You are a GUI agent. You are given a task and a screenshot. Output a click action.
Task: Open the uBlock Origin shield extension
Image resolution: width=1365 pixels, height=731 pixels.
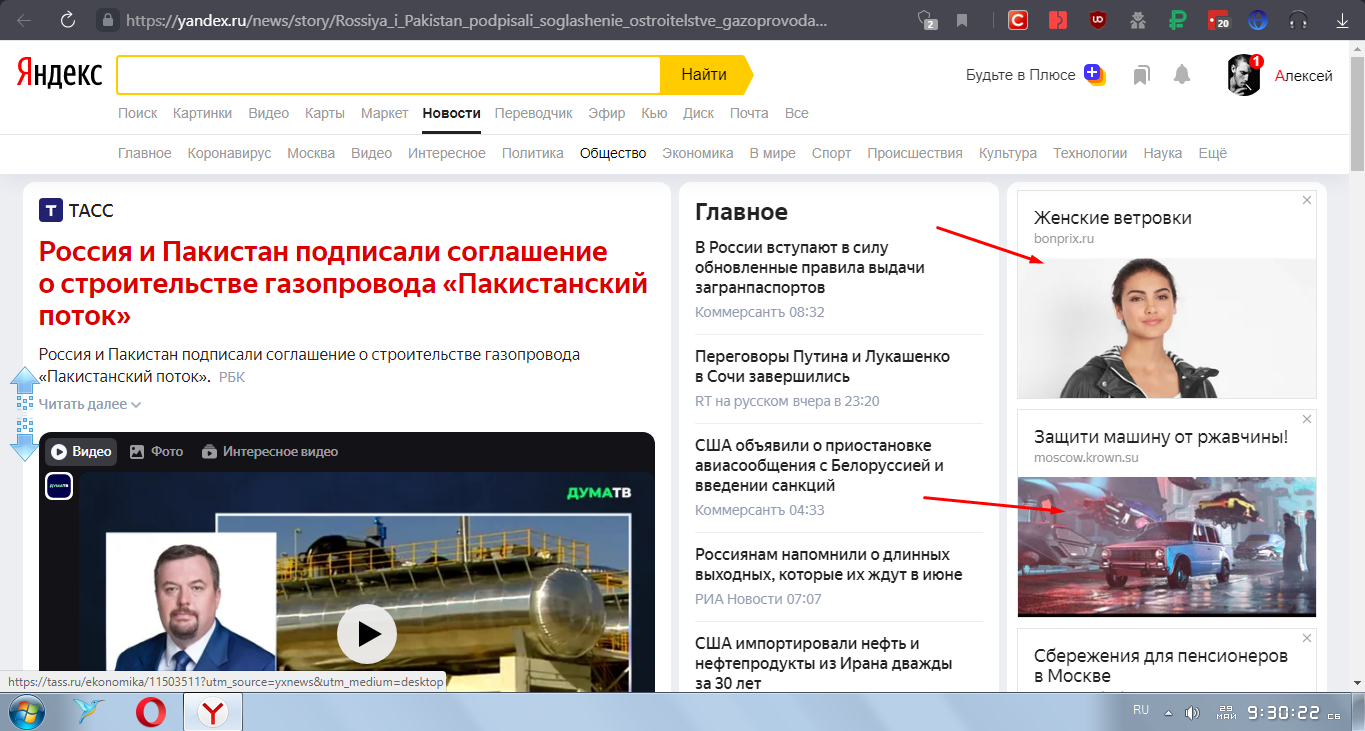point(1097,19)
